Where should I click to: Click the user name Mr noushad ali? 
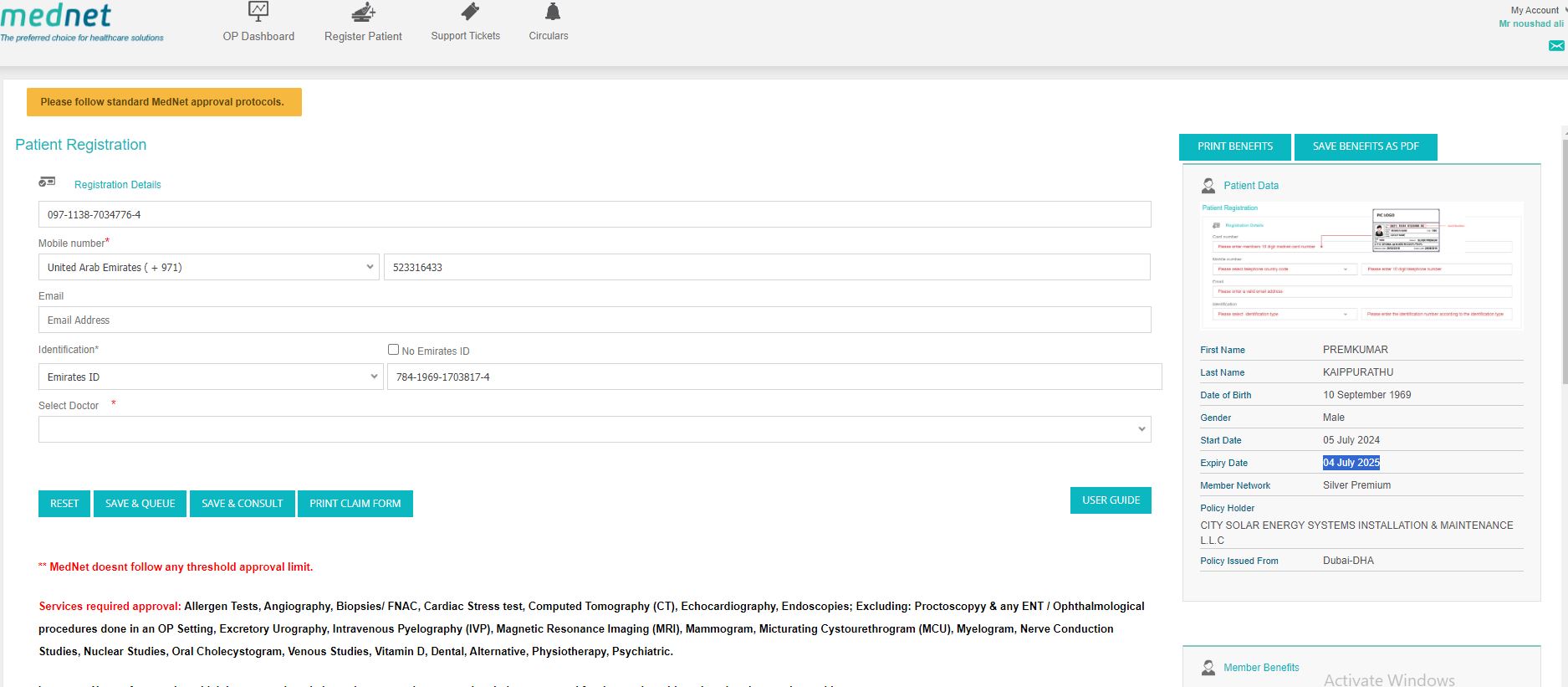tap(1531, 23)
